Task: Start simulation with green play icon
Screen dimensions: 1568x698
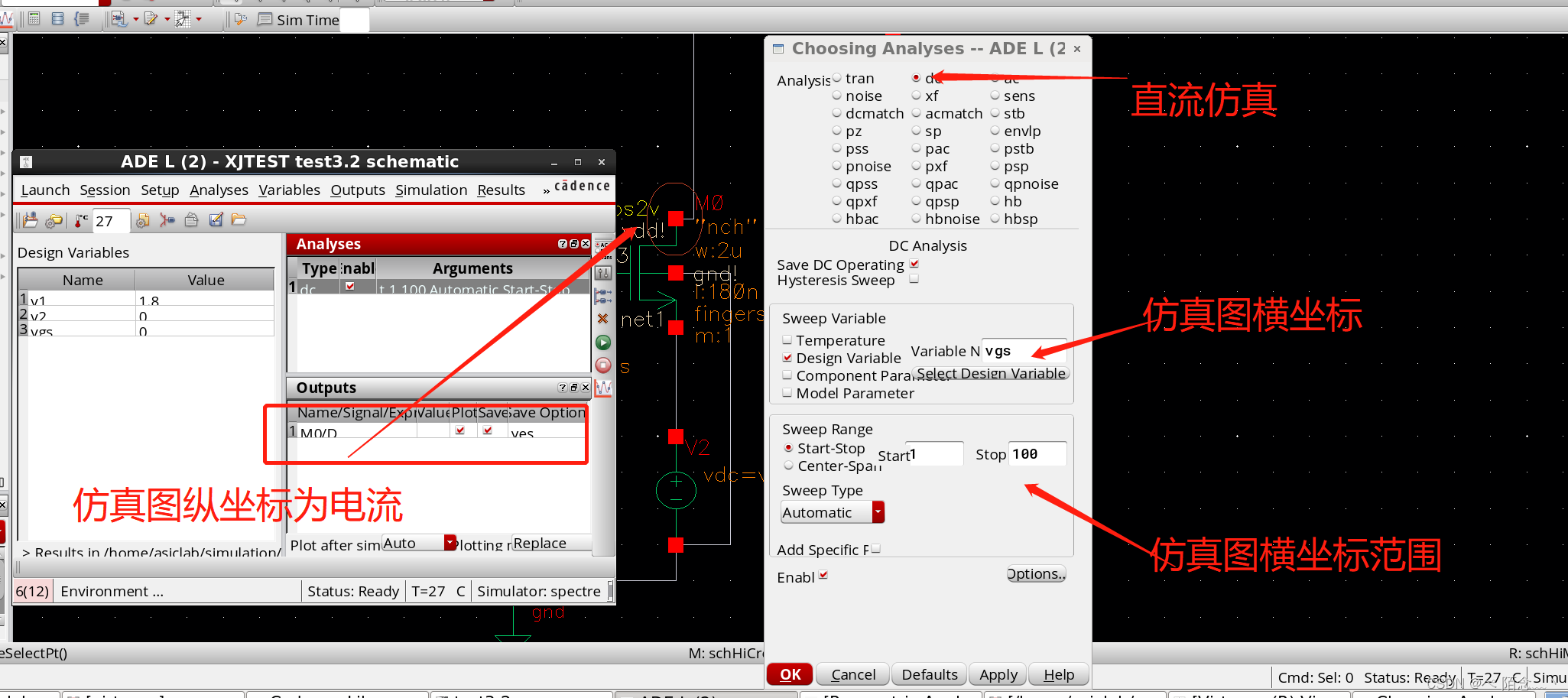Action: pos(603,343)
